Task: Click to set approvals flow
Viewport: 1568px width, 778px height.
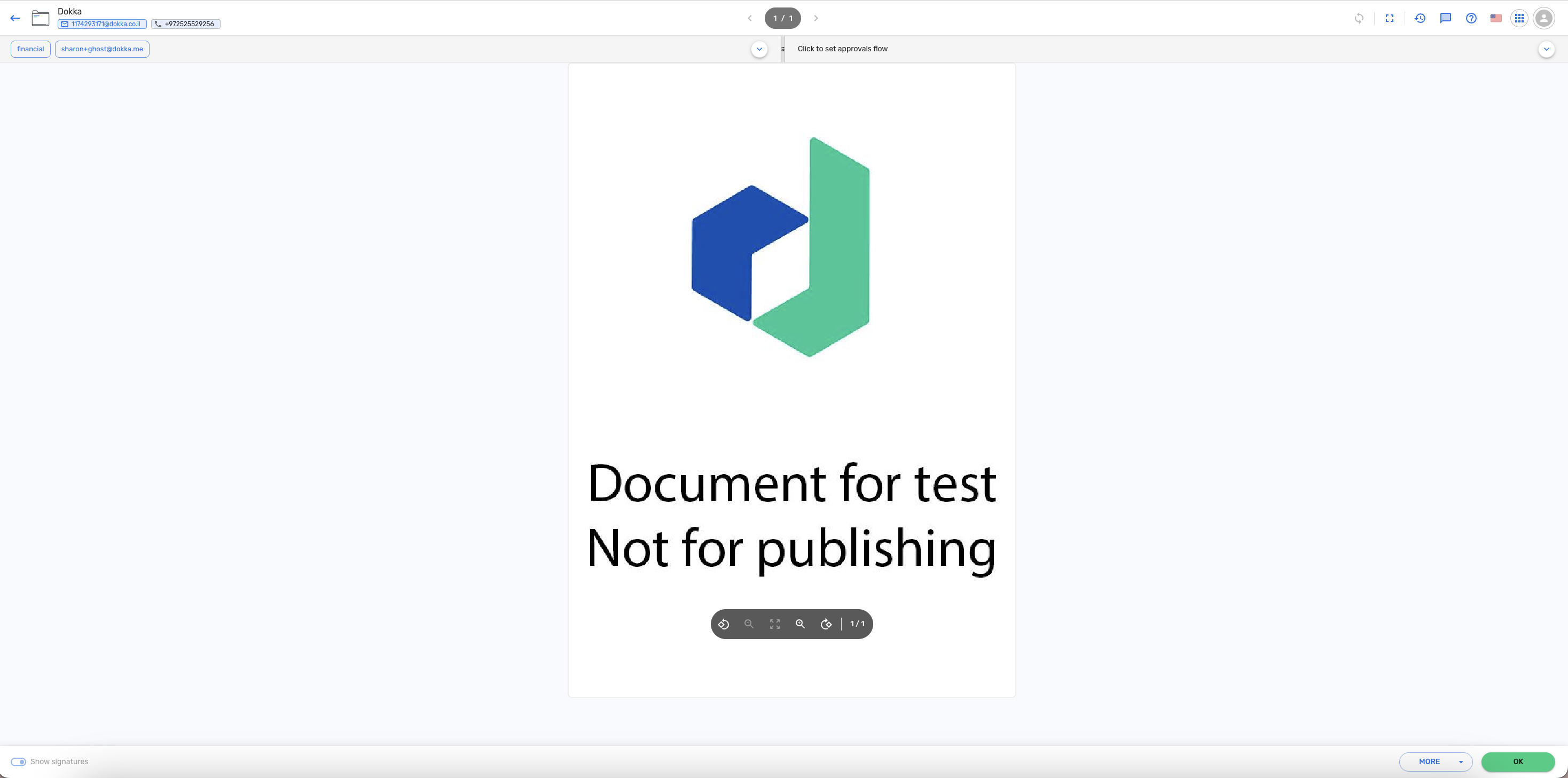Action: (842, 49)
